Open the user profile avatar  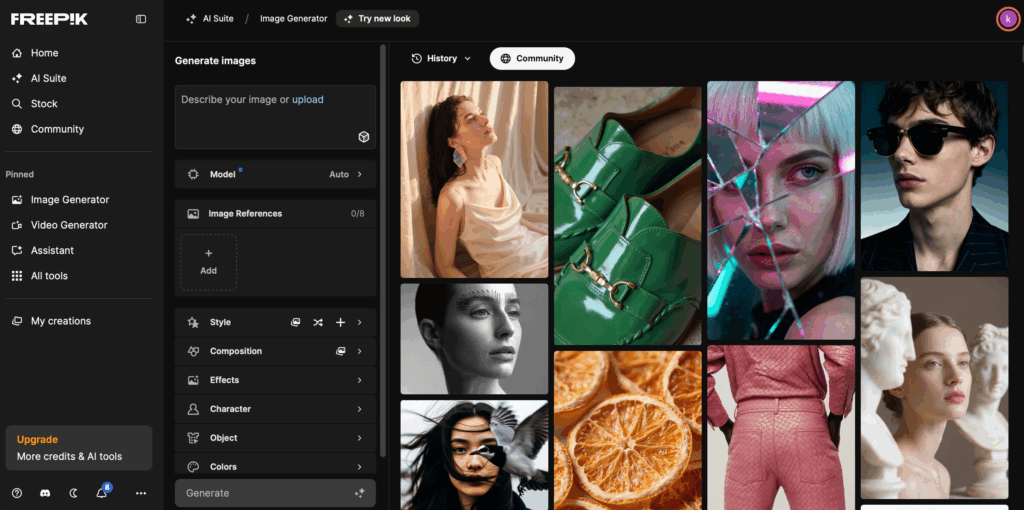coord(1007,19)
